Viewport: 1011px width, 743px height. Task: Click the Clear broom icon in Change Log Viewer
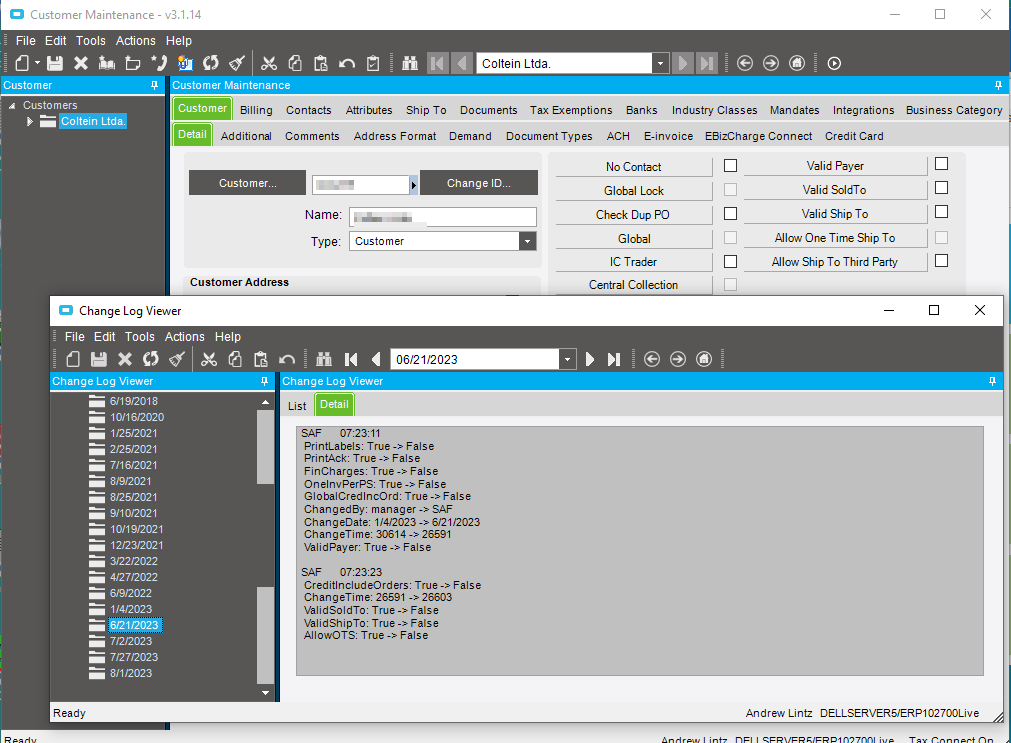[176, 359]
